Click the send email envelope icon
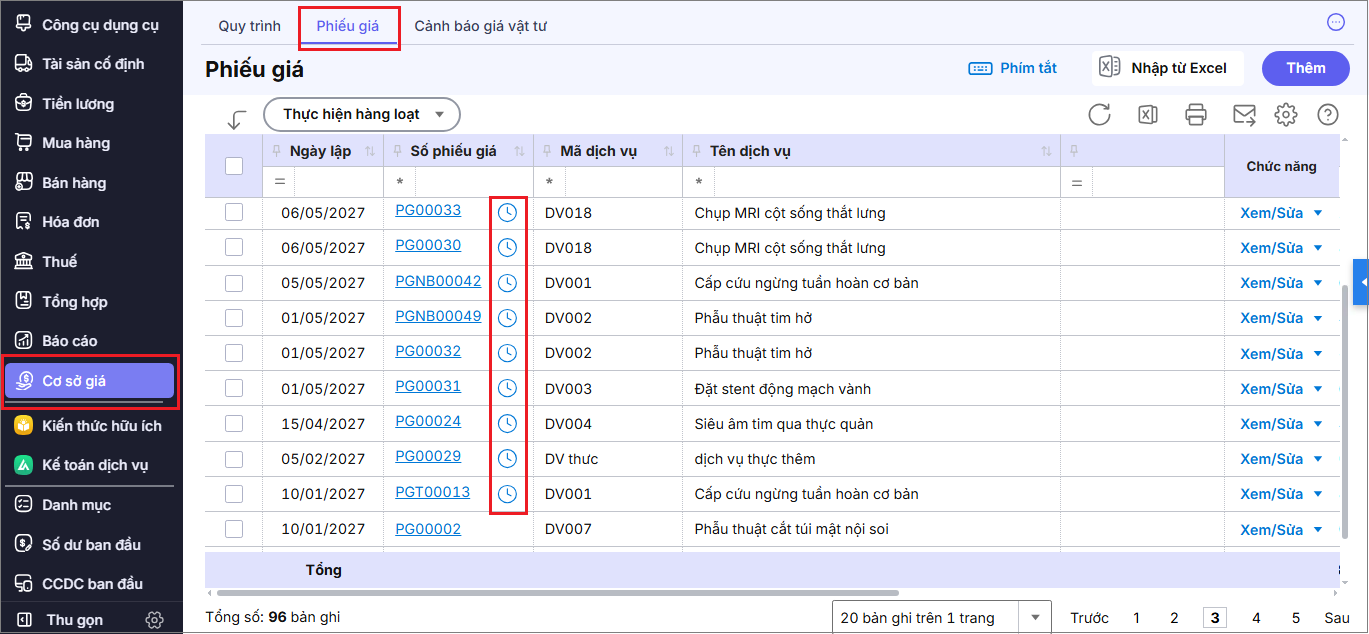Screen dimensions: 1369x634 click(x=1244, y=114)
